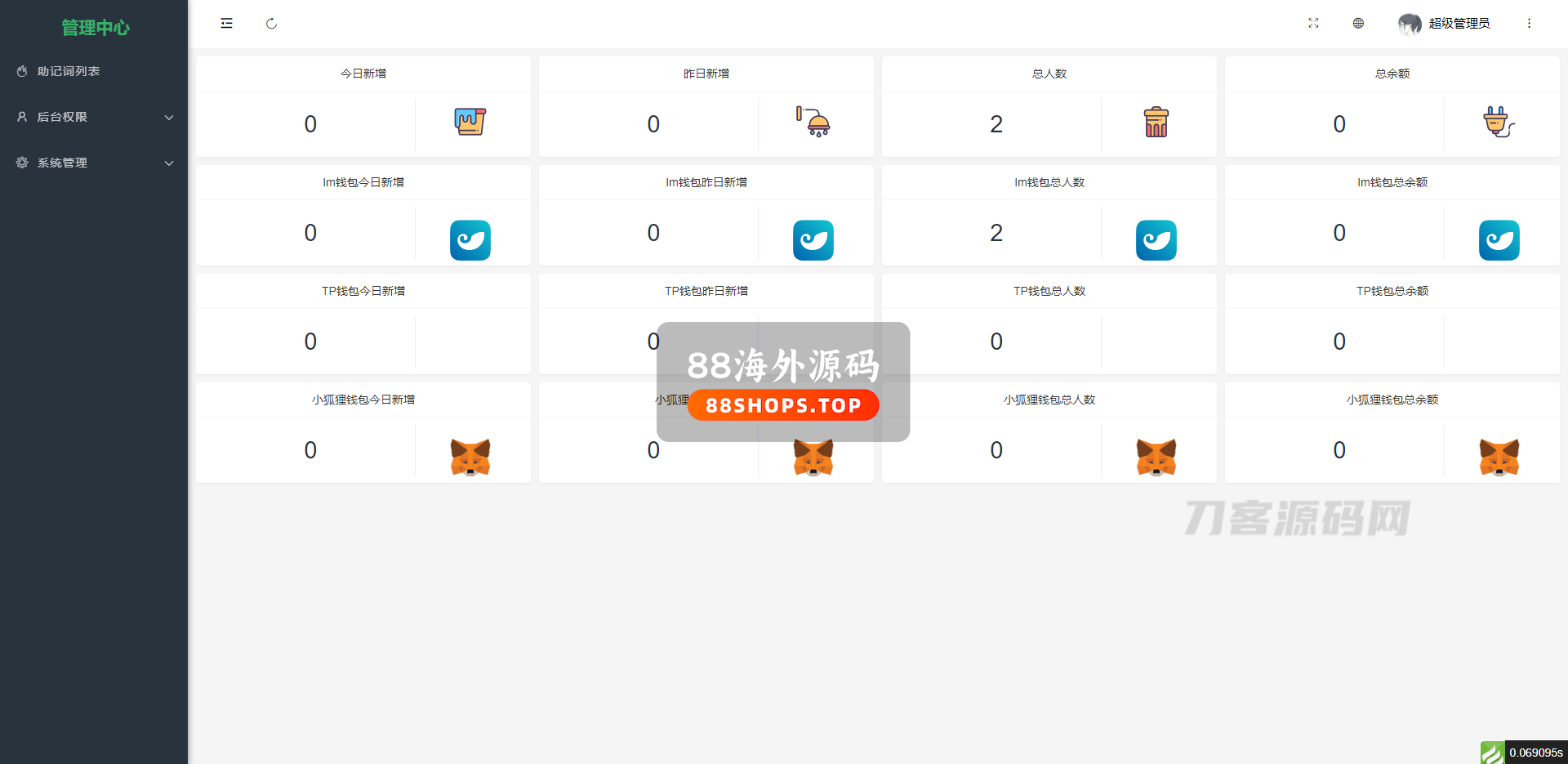This screenshot has height=764, width=1568.
Task: Click the 管理中心 logo title
Action: (96, 28)
